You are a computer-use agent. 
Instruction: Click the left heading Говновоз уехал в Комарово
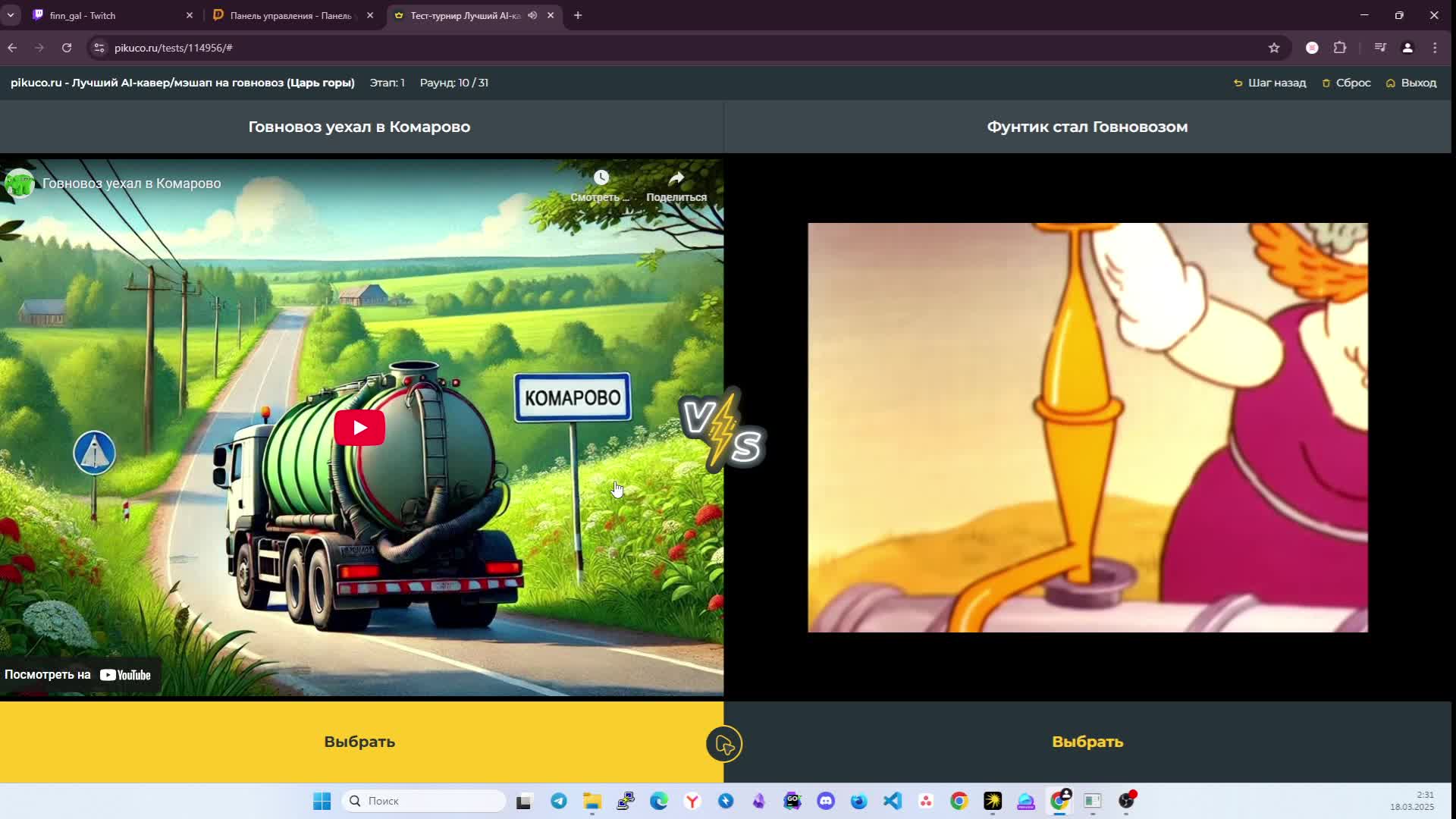coord(359,127)
